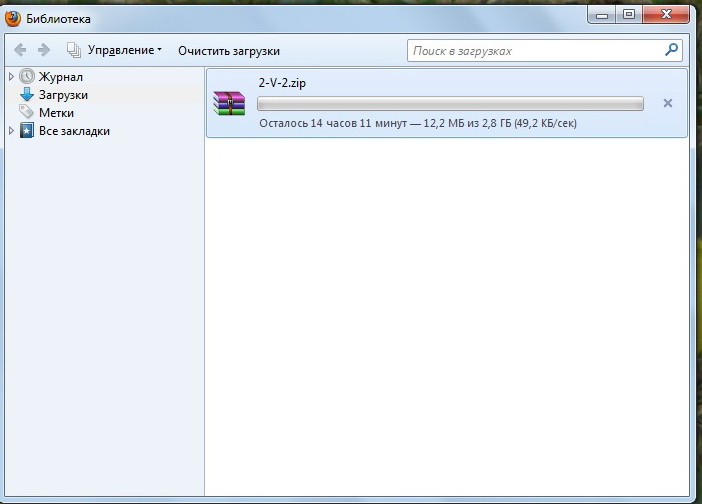Image resolution: width=702 pixels, height=504 pixels.
Task: Click the download status text Осталось 14 часов
Action: click(x=418, y=123)
